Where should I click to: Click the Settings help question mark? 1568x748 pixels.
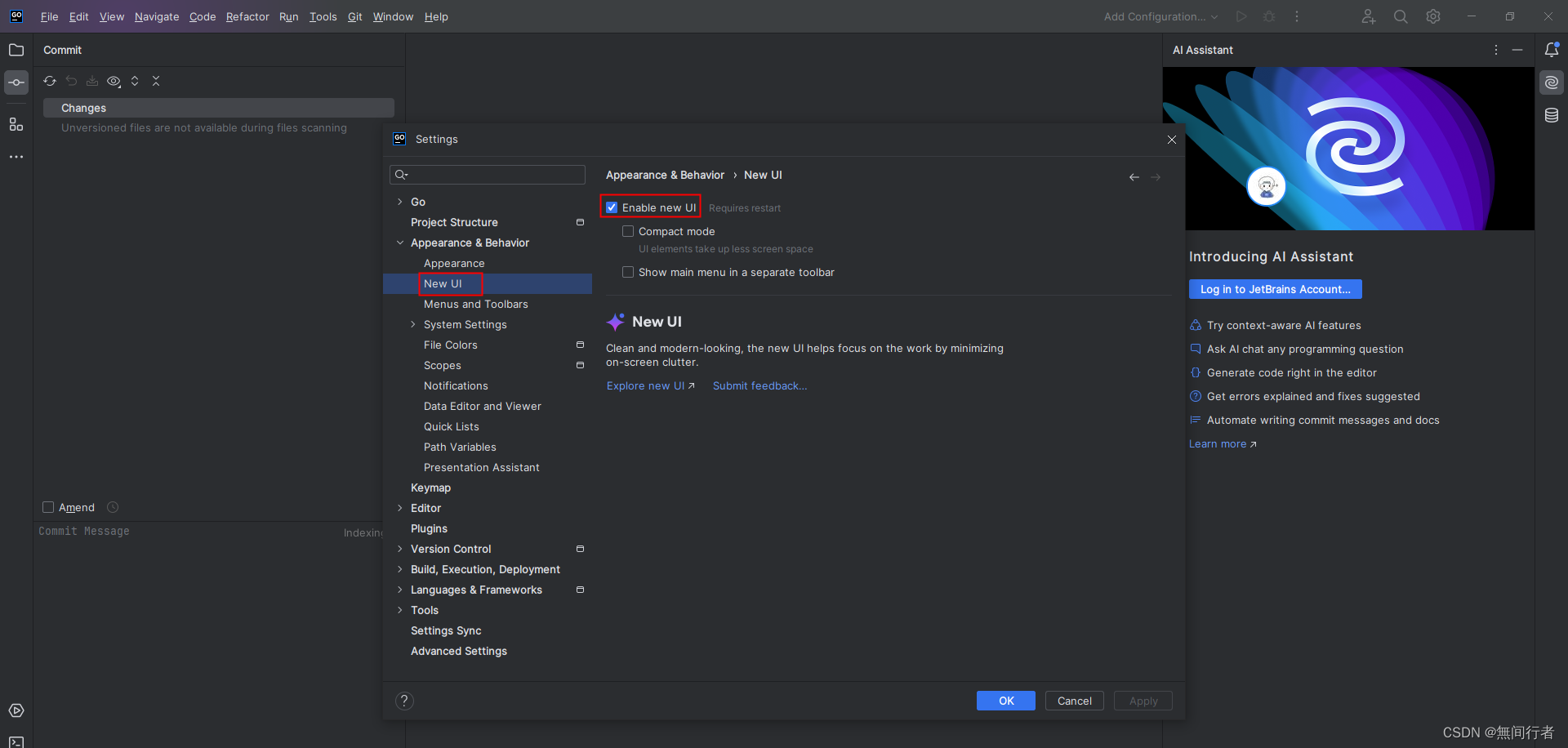pos(404,701)
